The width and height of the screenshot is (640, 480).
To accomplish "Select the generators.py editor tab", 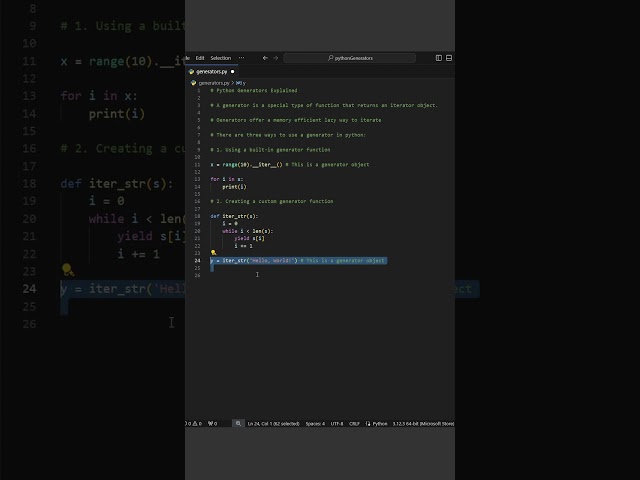I will click(211, 71).
